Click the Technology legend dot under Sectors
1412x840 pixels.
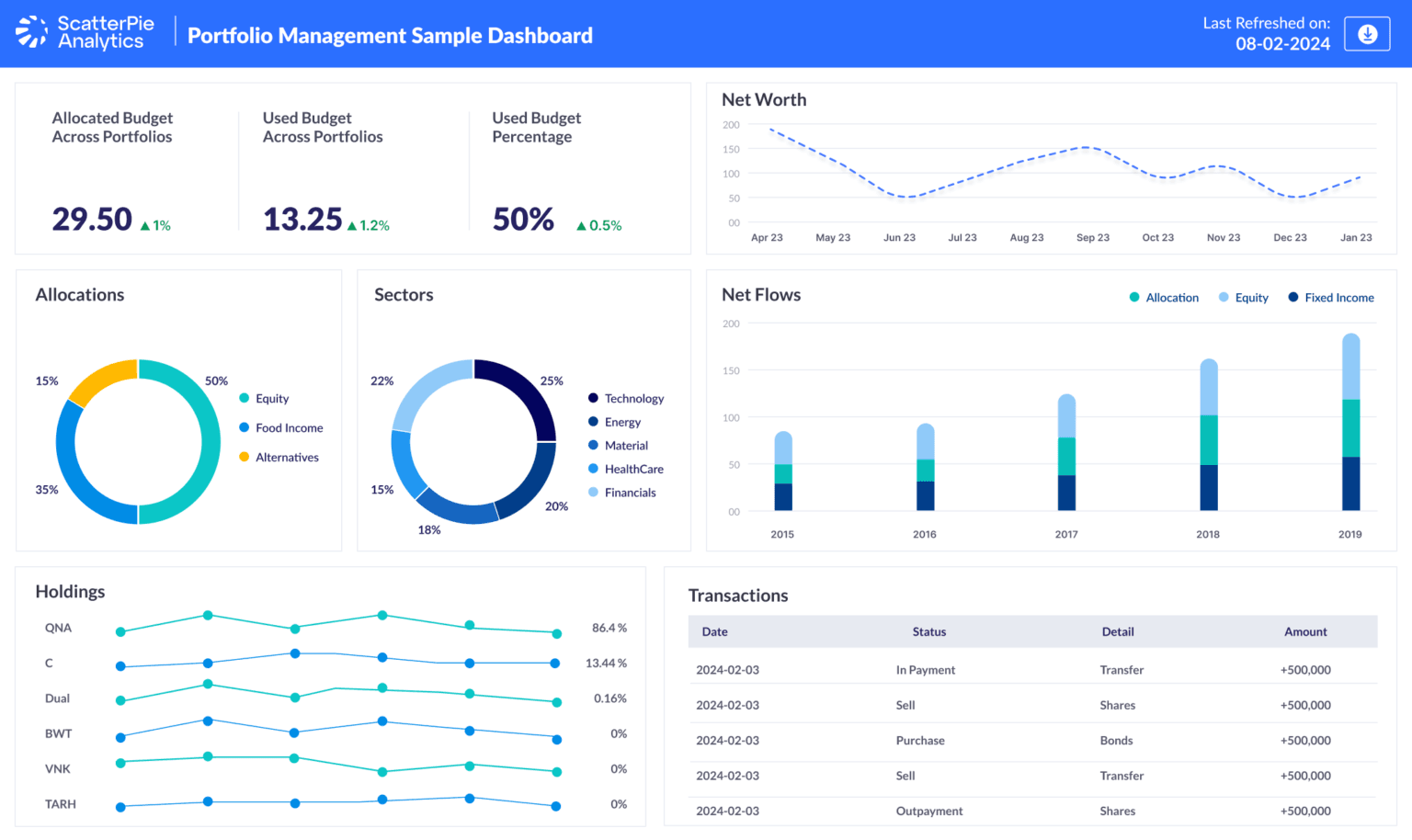coord(592,398)
